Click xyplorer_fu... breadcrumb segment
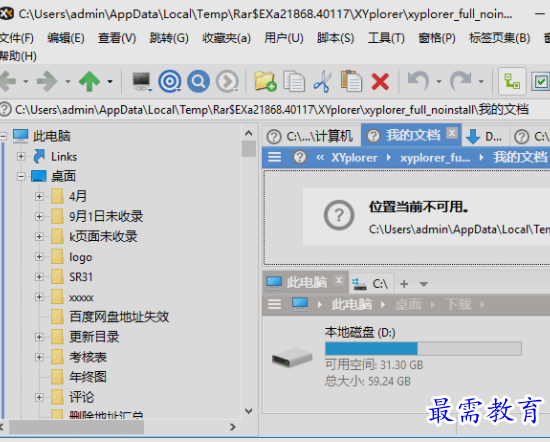This screenshot has height=442, width=550. (x=435, y=158)
